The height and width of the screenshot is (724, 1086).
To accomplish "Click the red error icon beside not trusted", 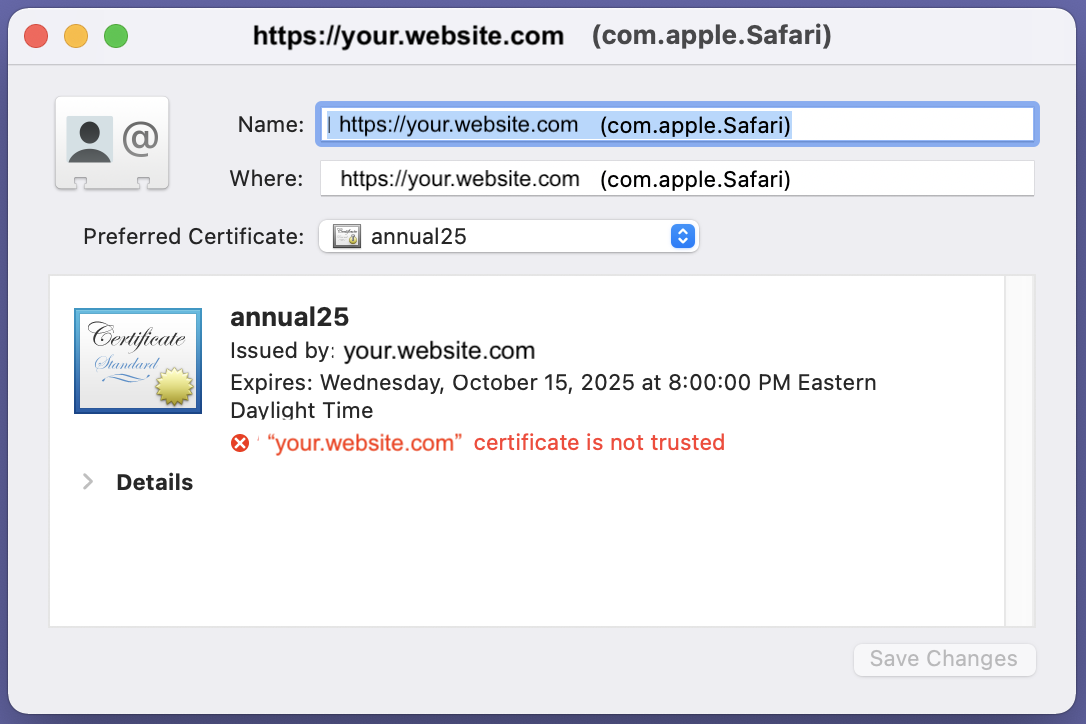I will (240, 443).
